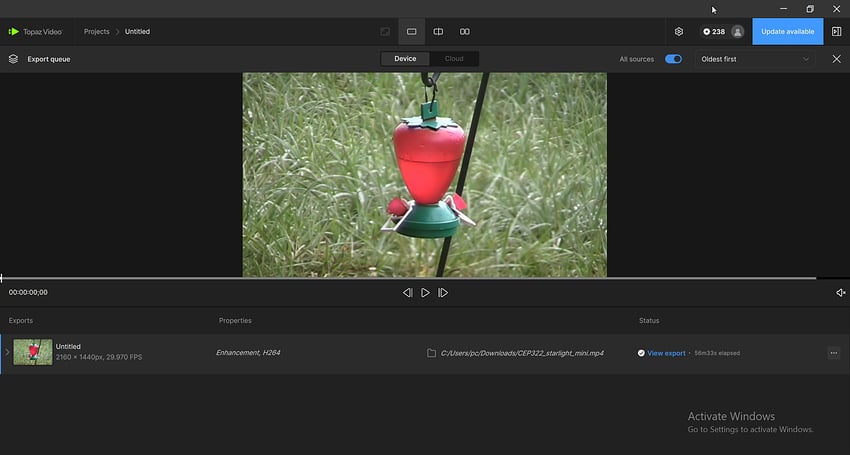The width and height of the screenshot is (850, 455).
Task: Open the Oldest first sort dropdown
Action: pyautogui.click(x=755, y=59)
